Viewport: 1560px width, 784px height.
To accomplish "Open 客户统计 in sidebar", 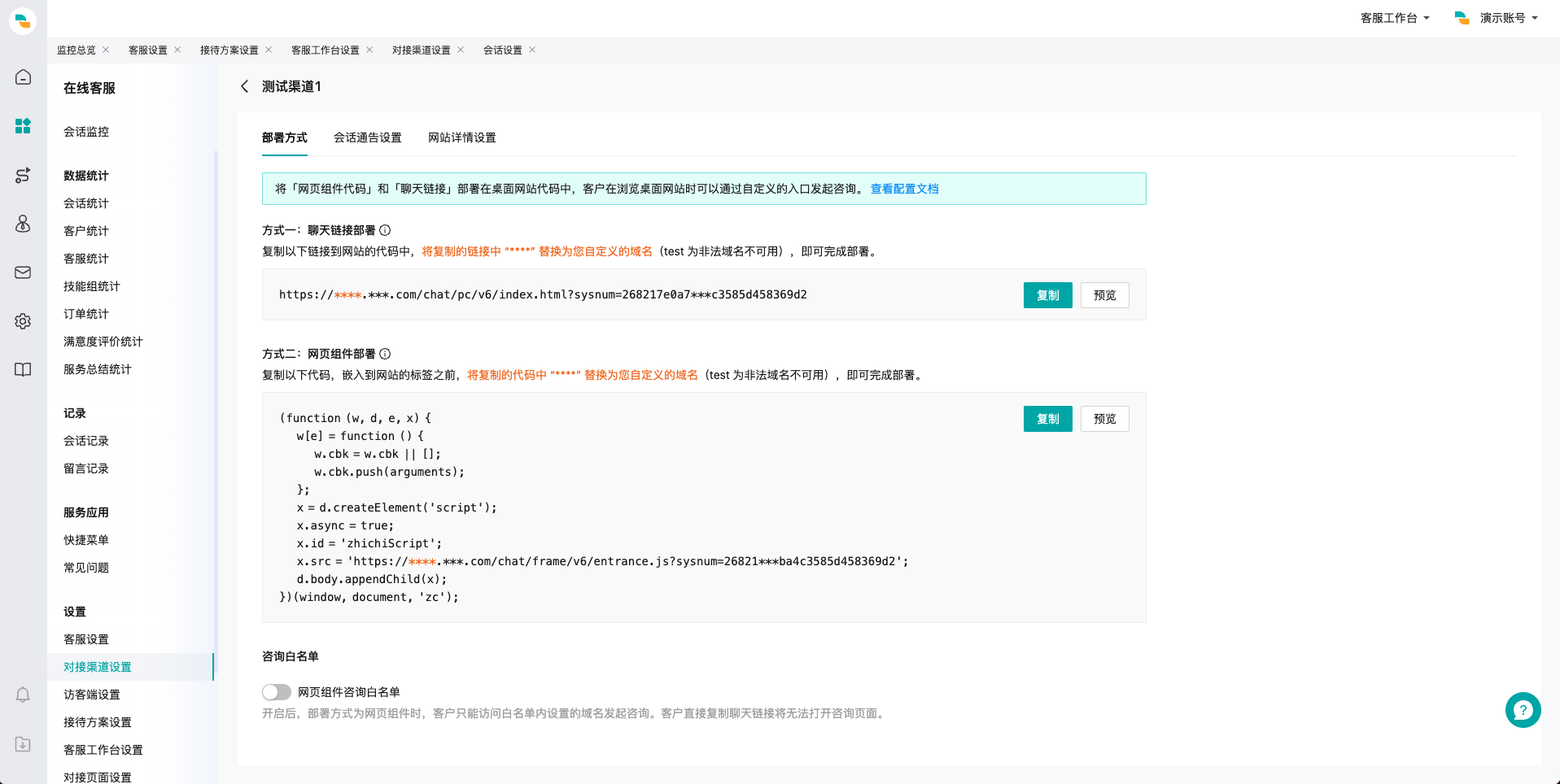I will tap(86, 231).
